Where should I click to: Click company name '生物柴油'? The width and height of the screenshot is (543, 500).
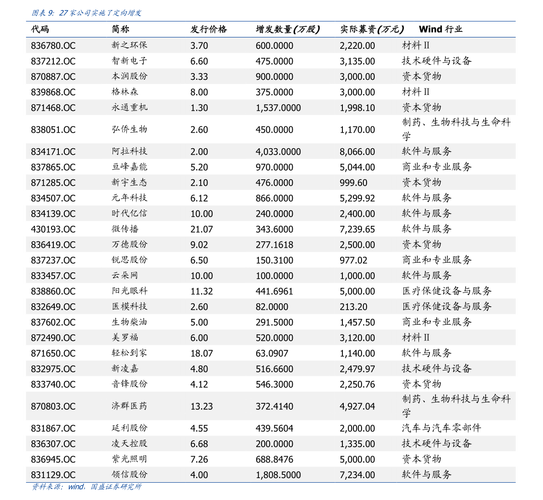tap(129, 322)
